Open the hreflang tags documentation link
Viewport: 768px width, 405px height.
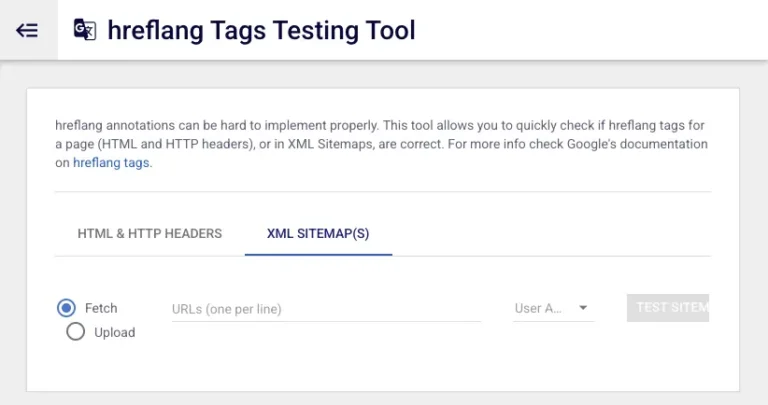pyautogui.click(x=112, y=163)
